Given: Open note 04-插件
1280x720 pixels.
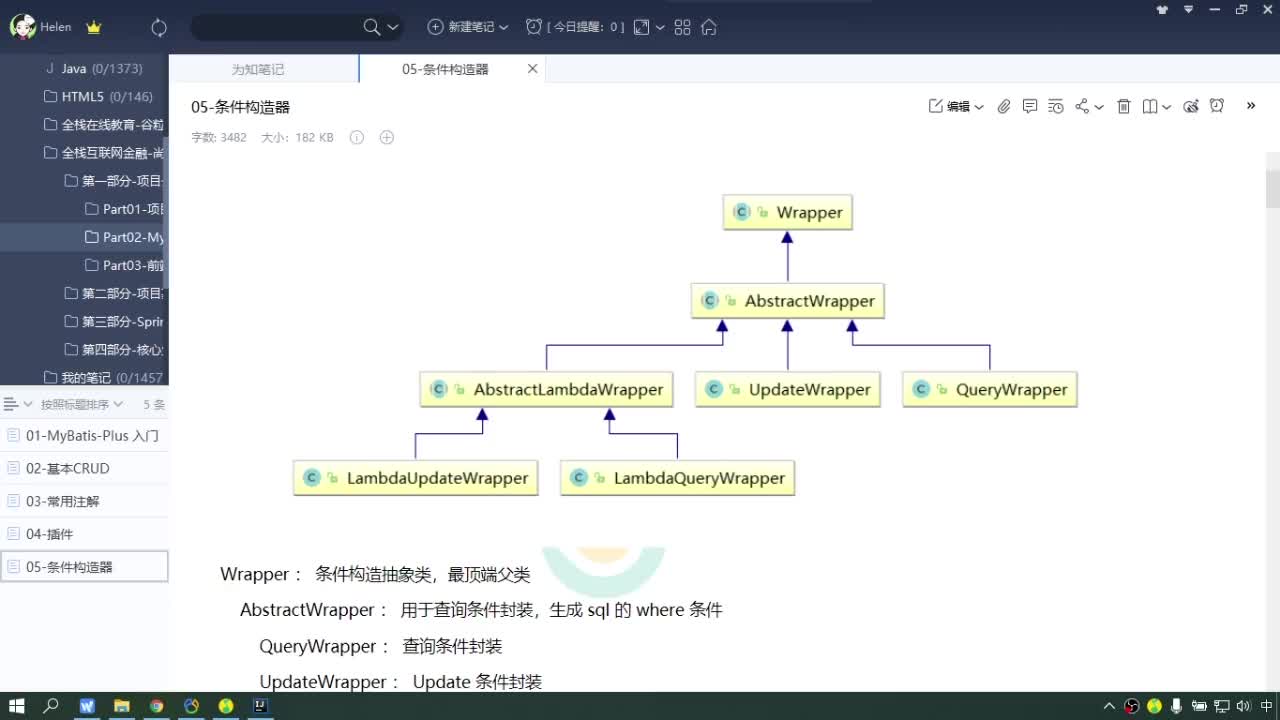Looking at the screenshot, I should pyautogui.click(x=84, y=534).
